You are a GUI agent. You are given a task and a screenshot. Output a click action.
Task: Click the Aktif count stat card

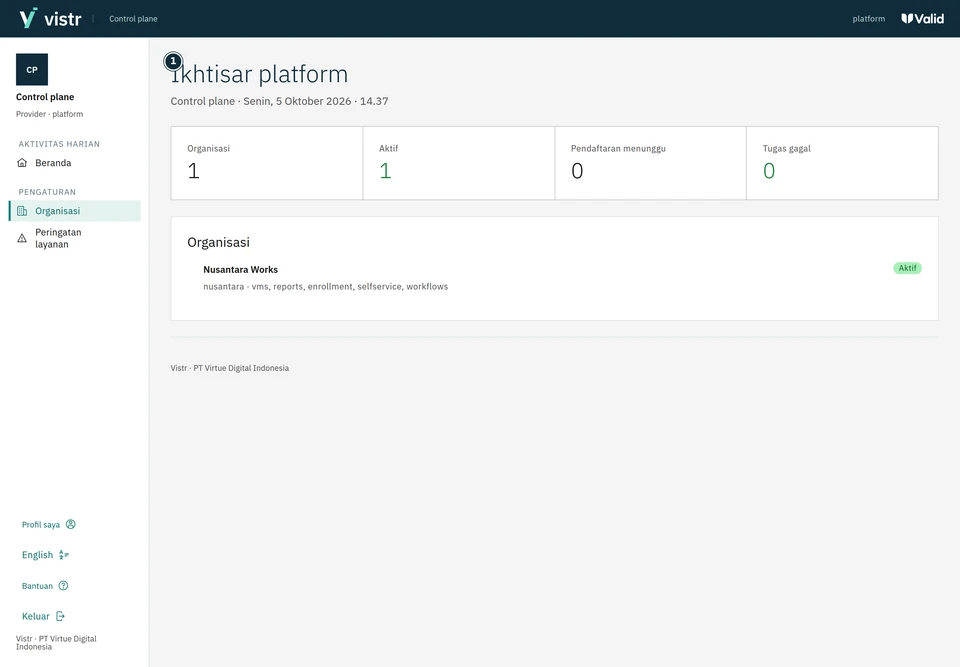pos(459,163)
